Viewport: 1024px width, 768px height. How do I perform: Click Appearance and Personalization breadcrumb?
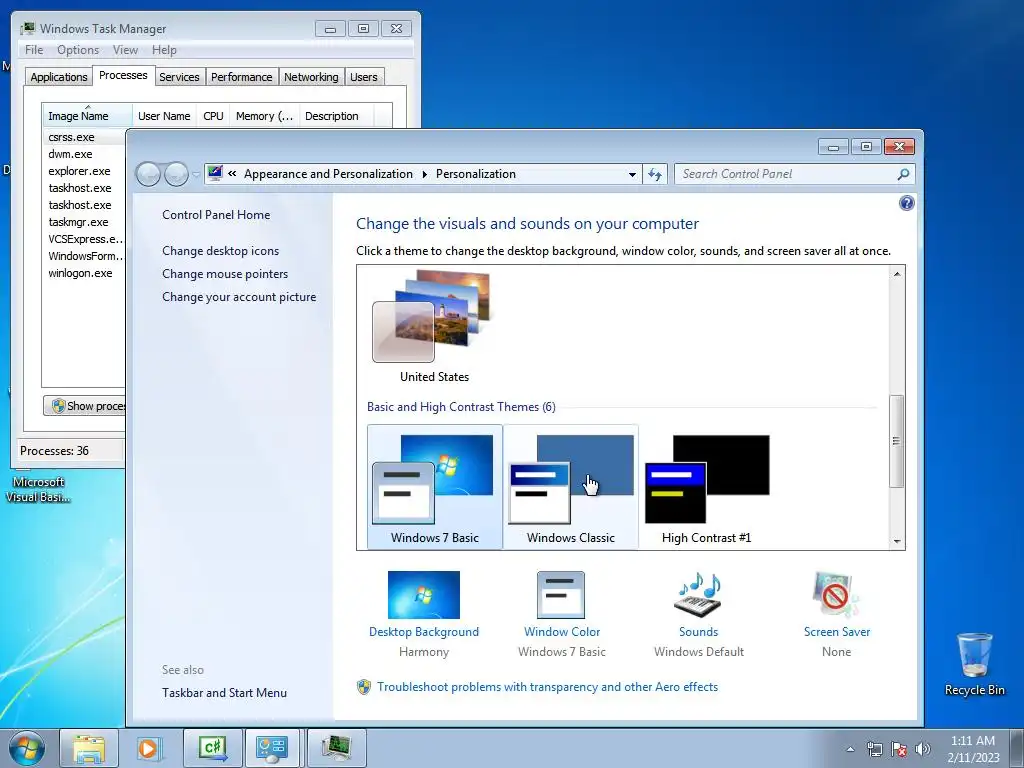pyautogui.click(x=328, y=174)
